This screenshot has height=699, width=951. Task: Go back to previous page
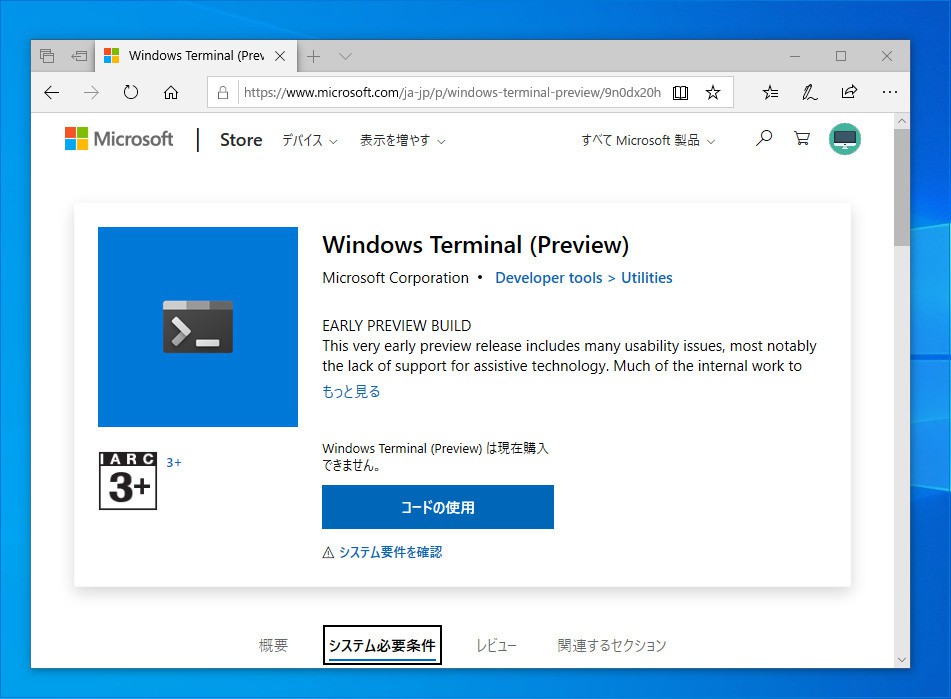click(52, 92)
